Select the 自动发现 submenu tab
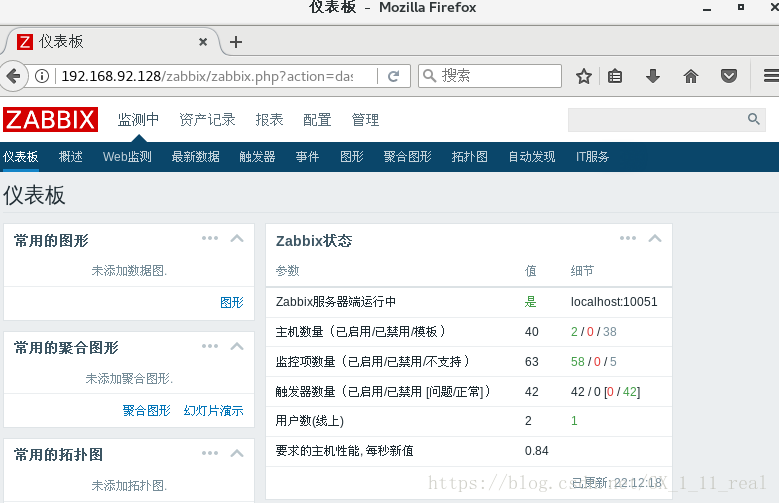The image size is (779, 503). click(532, 157)
